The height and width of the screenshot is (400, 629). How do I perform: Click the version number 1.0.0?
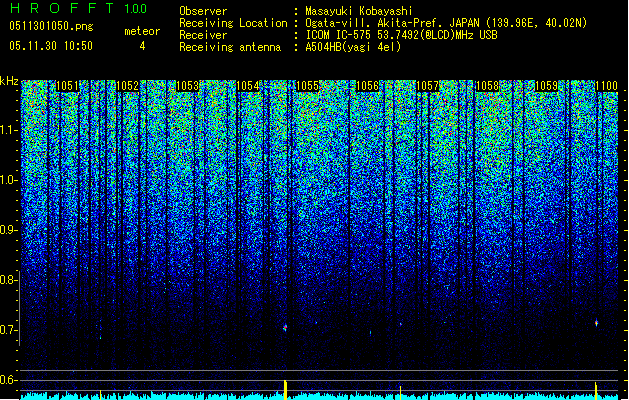136,9
